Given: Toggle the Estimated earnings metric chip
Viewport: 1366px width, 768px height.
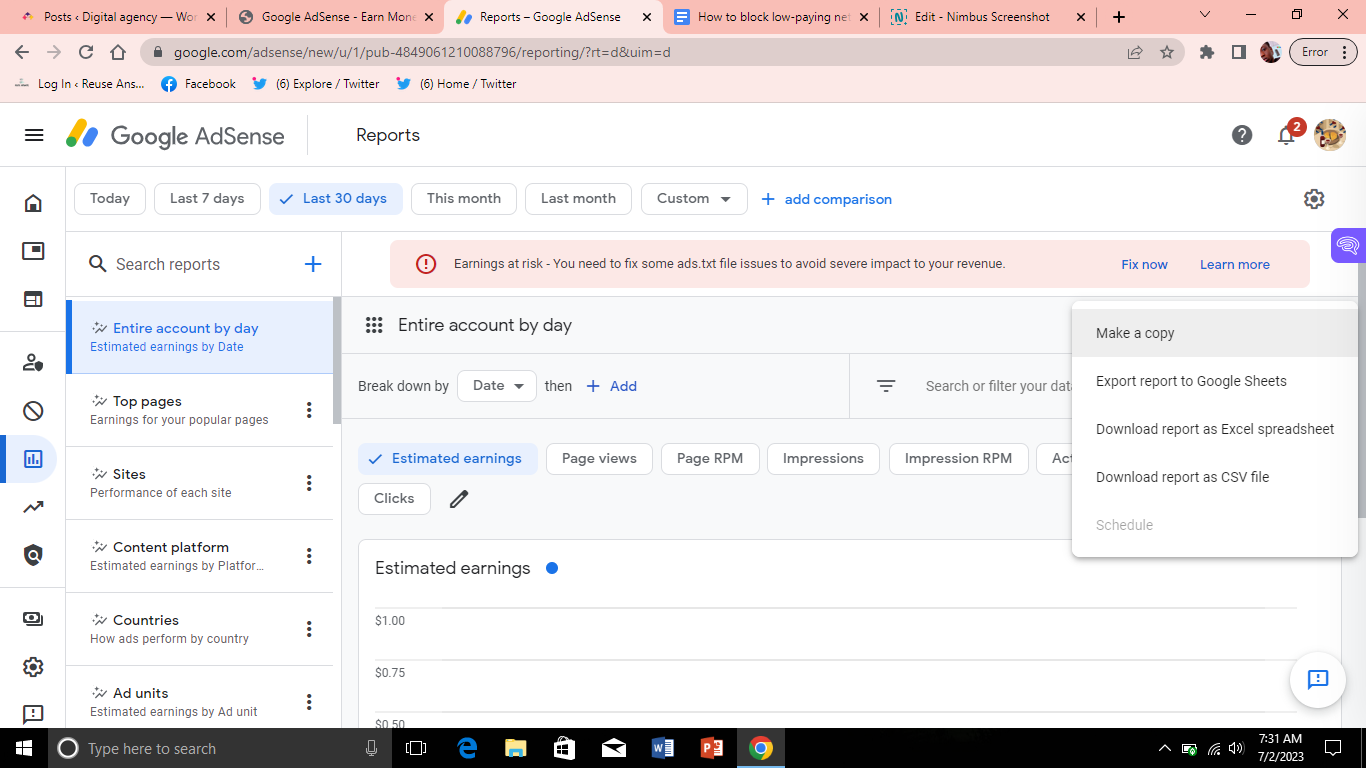Looking at the screenshot, I should pyautogui.click(x=448, y=459).
